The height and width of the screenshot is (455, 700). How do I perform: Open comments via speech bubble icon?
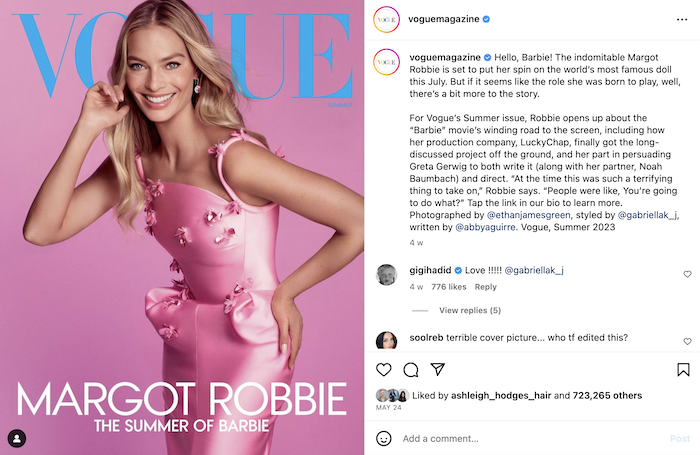tap(411, 370)
